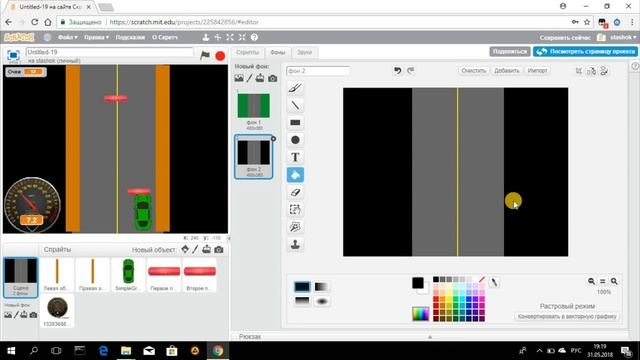
Task: Click the block help question mark icon
Action: [x=254, y=37]
